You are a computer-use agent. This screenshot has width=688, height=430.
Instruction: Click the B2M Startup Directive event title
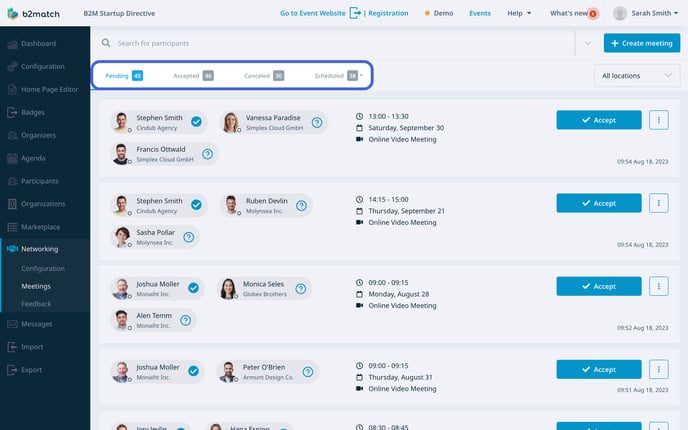(x=119, y=13)
